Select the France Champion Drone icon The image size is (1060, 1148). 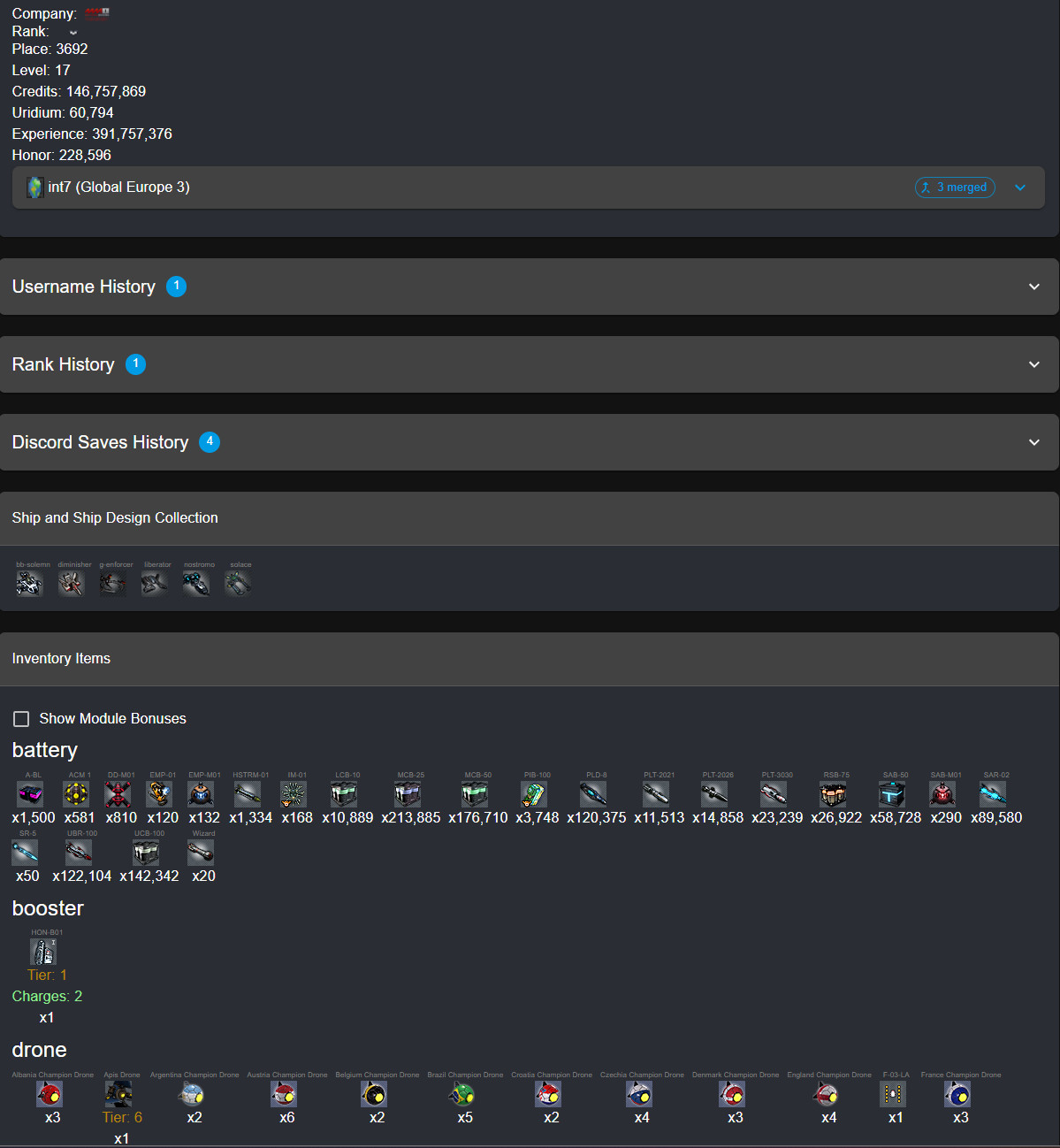coord(957,1094)
